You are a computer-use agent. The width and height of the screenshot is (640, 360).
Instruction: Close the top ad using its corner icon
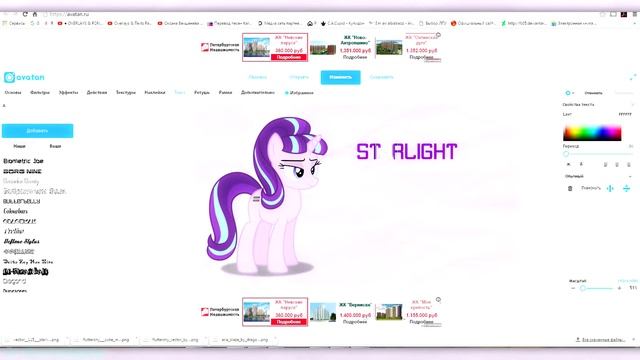tap(438, 35)
